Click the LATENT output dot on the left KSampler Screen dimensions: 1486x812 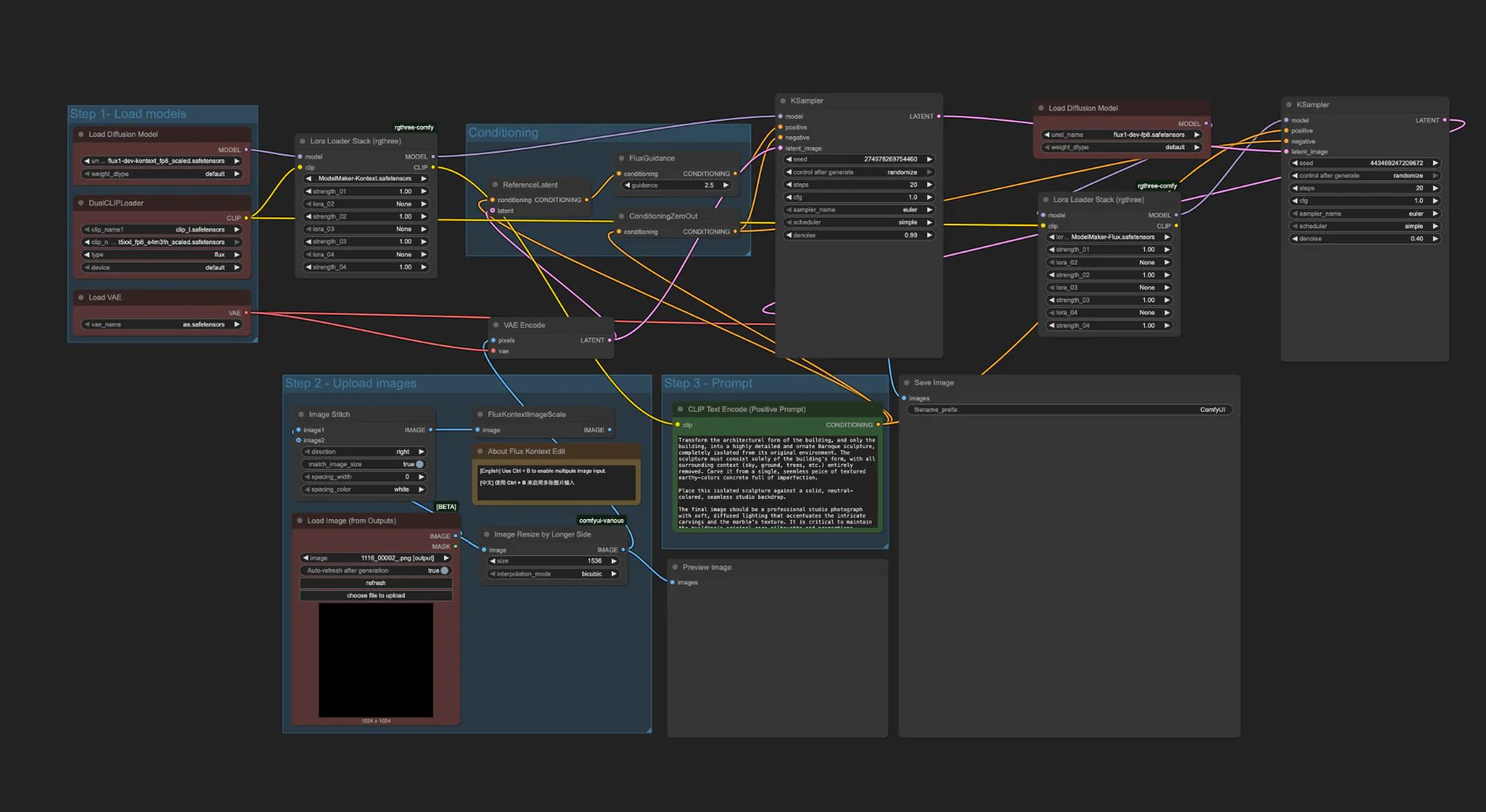938,116
